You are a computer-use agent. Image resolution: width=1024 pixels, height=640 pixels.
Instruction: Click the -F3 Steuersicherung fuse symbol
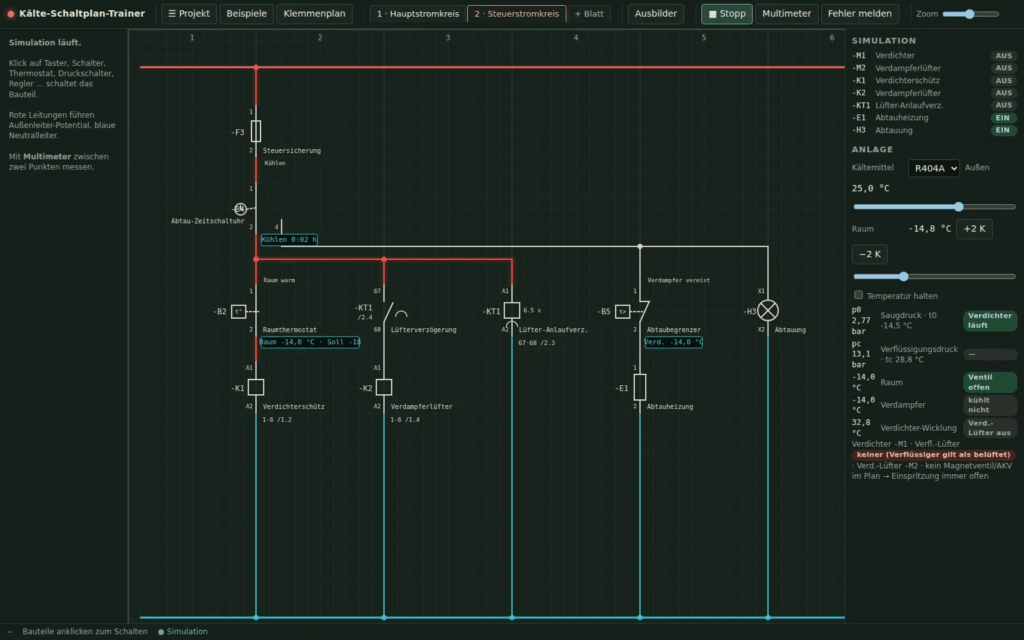[256, 131]
